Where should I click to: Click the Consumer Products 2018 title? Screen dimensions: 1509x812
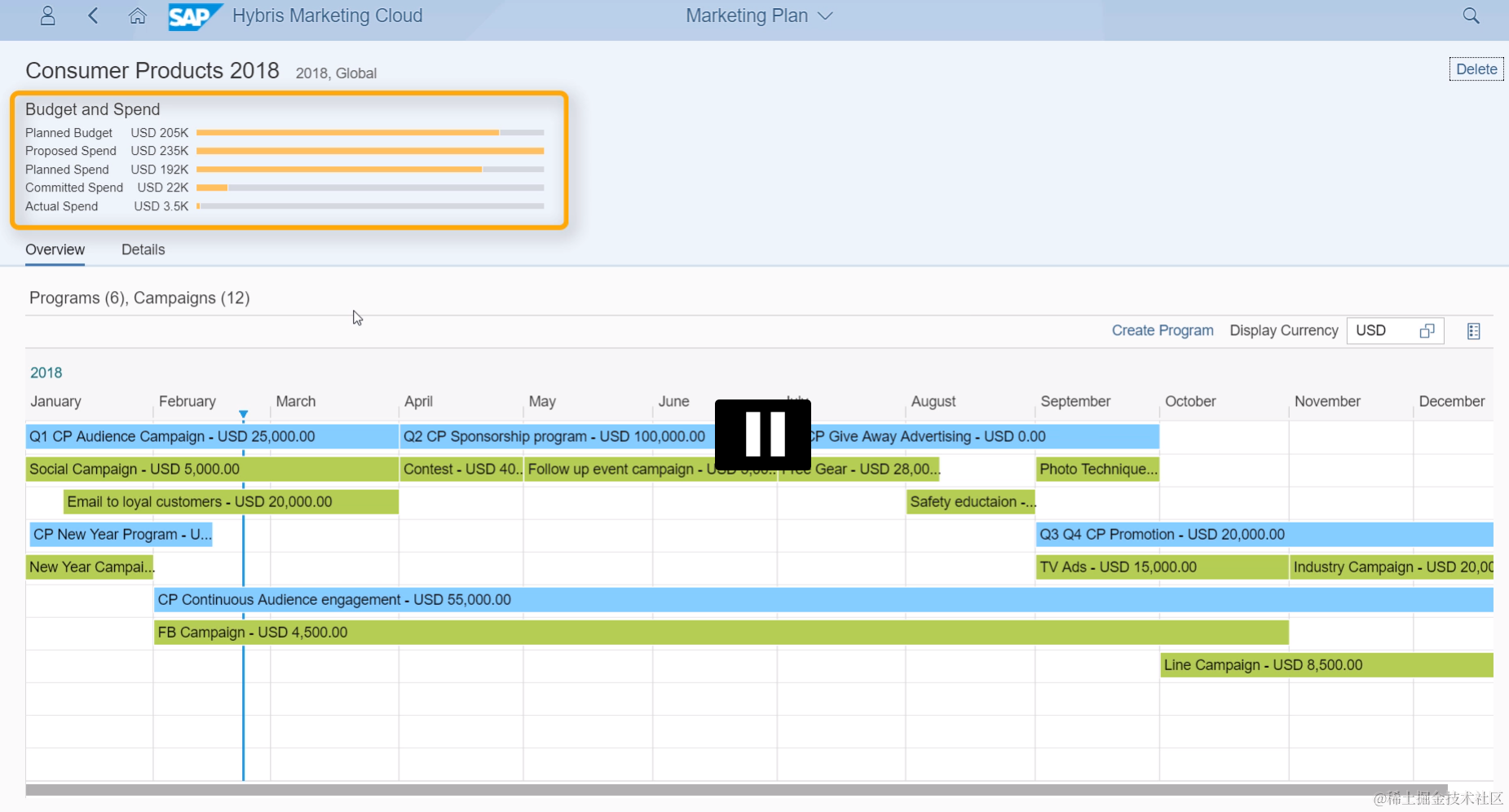(152, 71)
